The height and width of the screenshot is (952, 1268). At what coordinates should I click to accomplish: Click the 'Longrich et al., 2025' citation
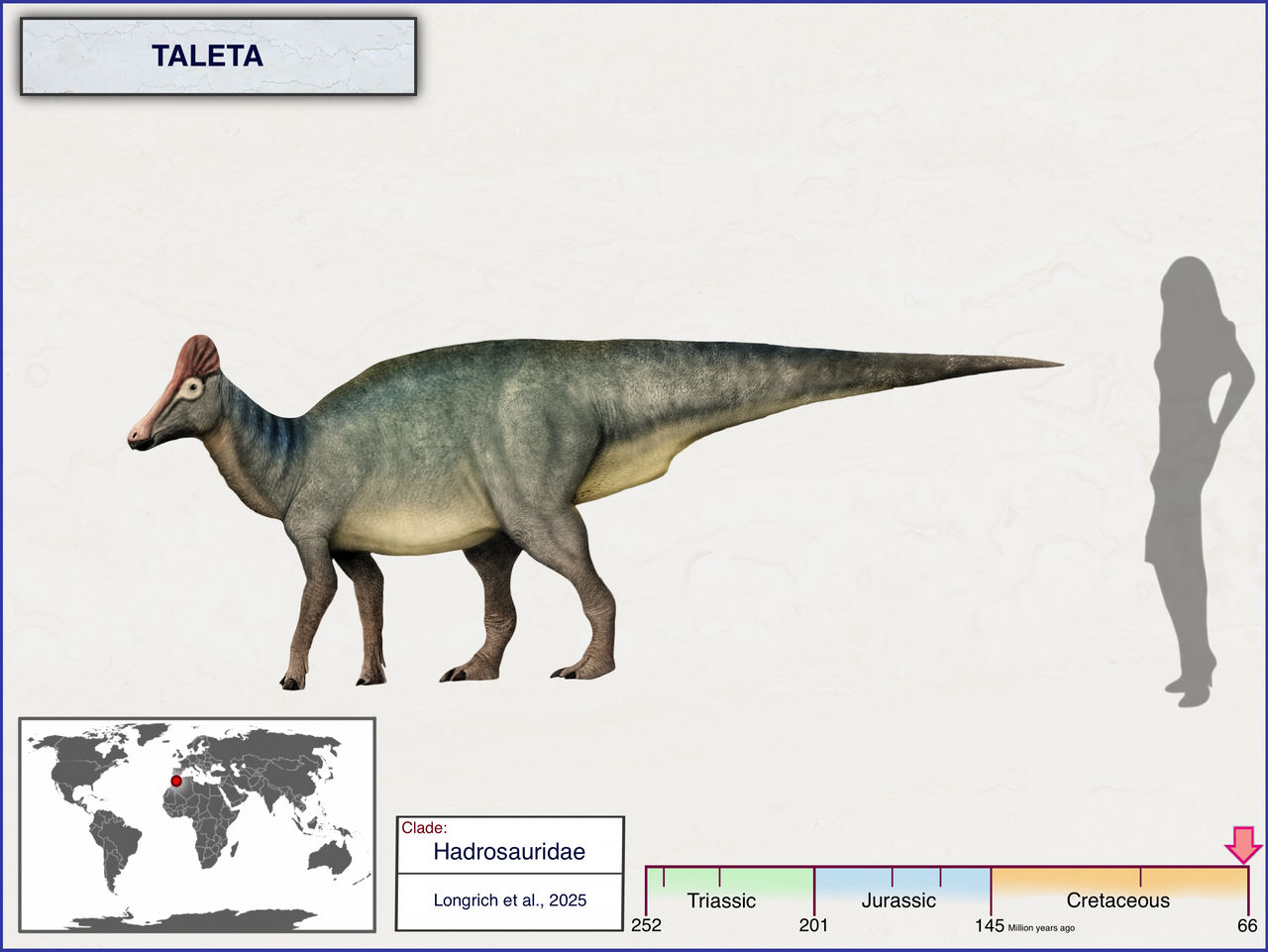click(x=509, y=900)
